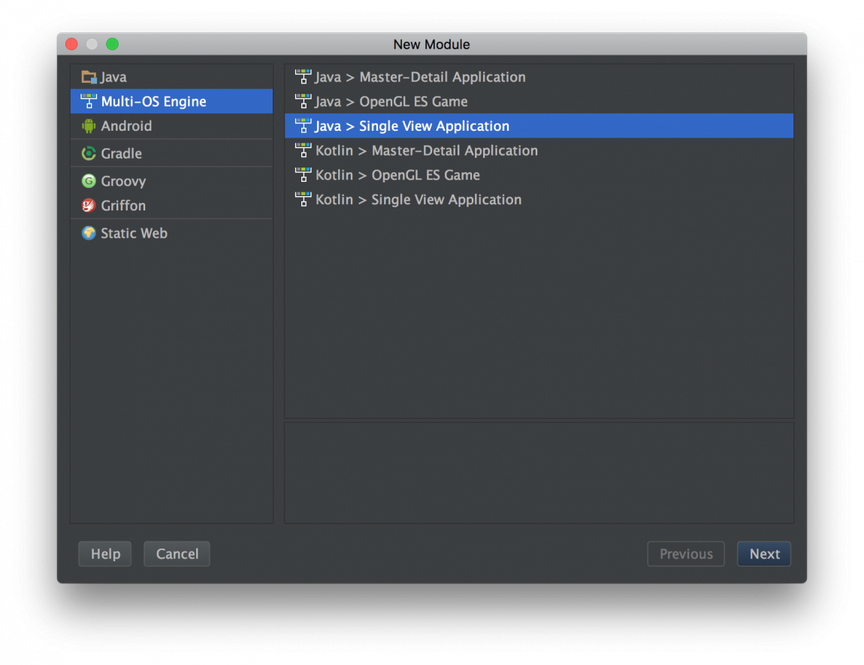Viewport: 864px width, 665px height.
Task: Select Java > Single View Application template
Action: pyautogui.click(x=539, y=126)
